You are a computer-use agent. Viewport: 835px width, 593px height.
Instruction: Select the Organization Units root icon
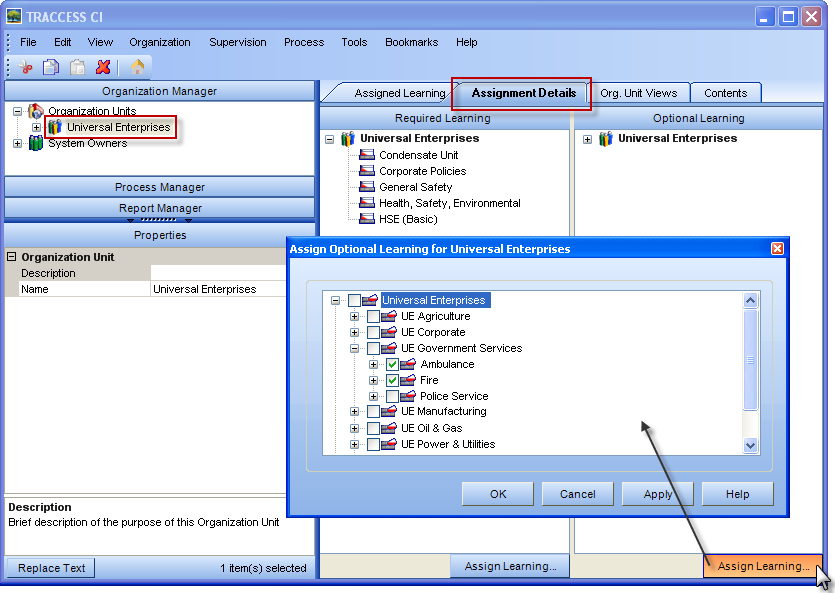(33, 111)
